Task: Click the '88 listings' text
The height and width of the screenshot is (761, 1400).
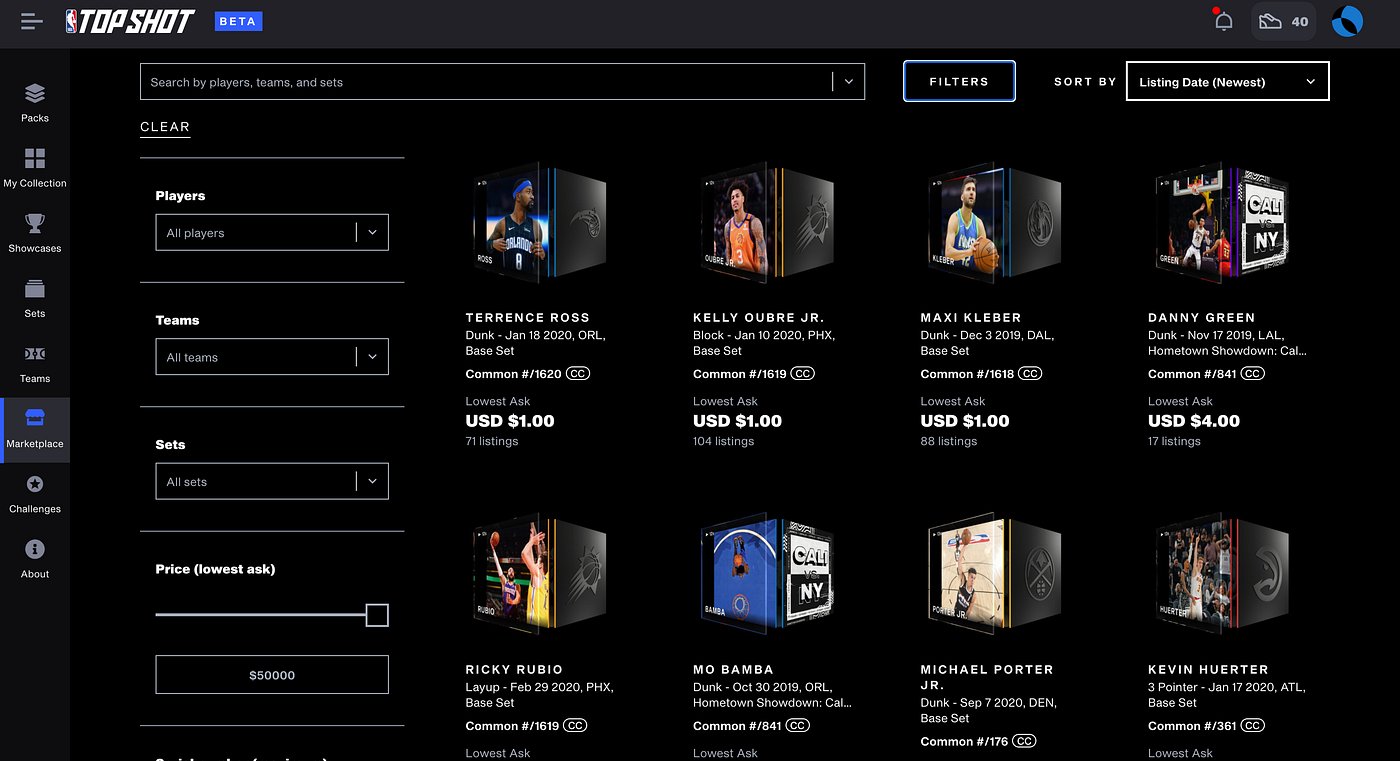Action: pos(949,441)
